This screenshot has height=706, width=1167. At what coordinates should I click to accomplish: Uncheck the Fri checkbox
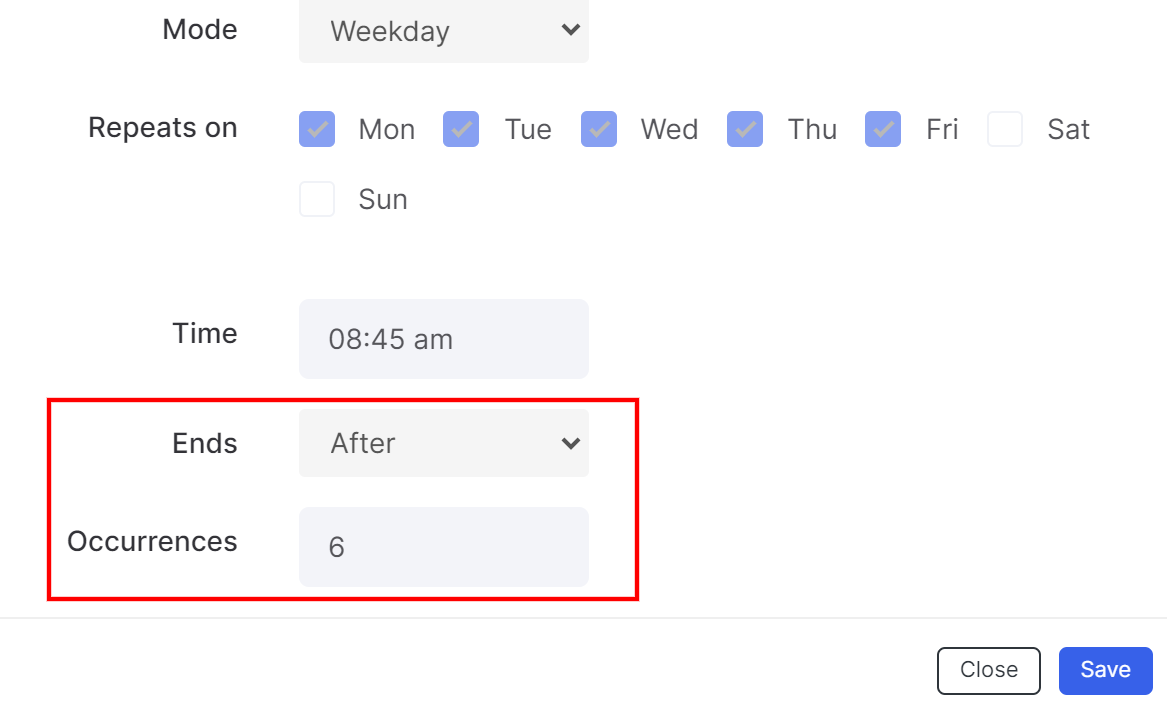tap(883, 129)
